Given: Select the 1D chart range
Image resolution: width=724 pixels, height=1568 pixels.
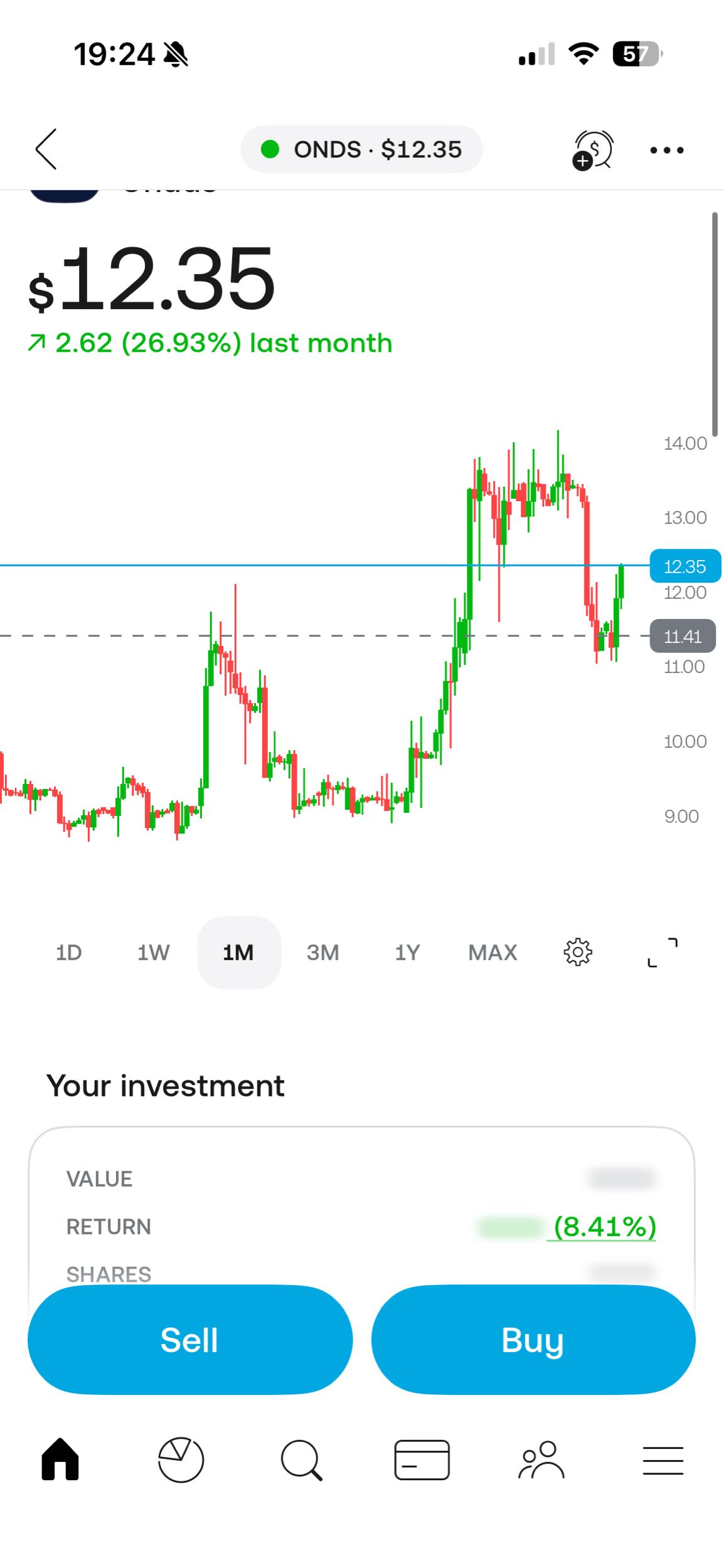Looking at the screenshot, I should [x=69, y=952].
